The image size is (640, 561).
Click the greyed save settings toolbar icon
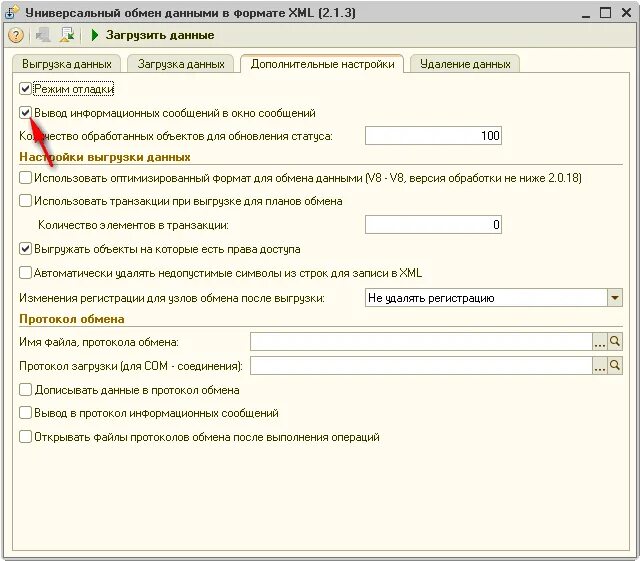43,35
